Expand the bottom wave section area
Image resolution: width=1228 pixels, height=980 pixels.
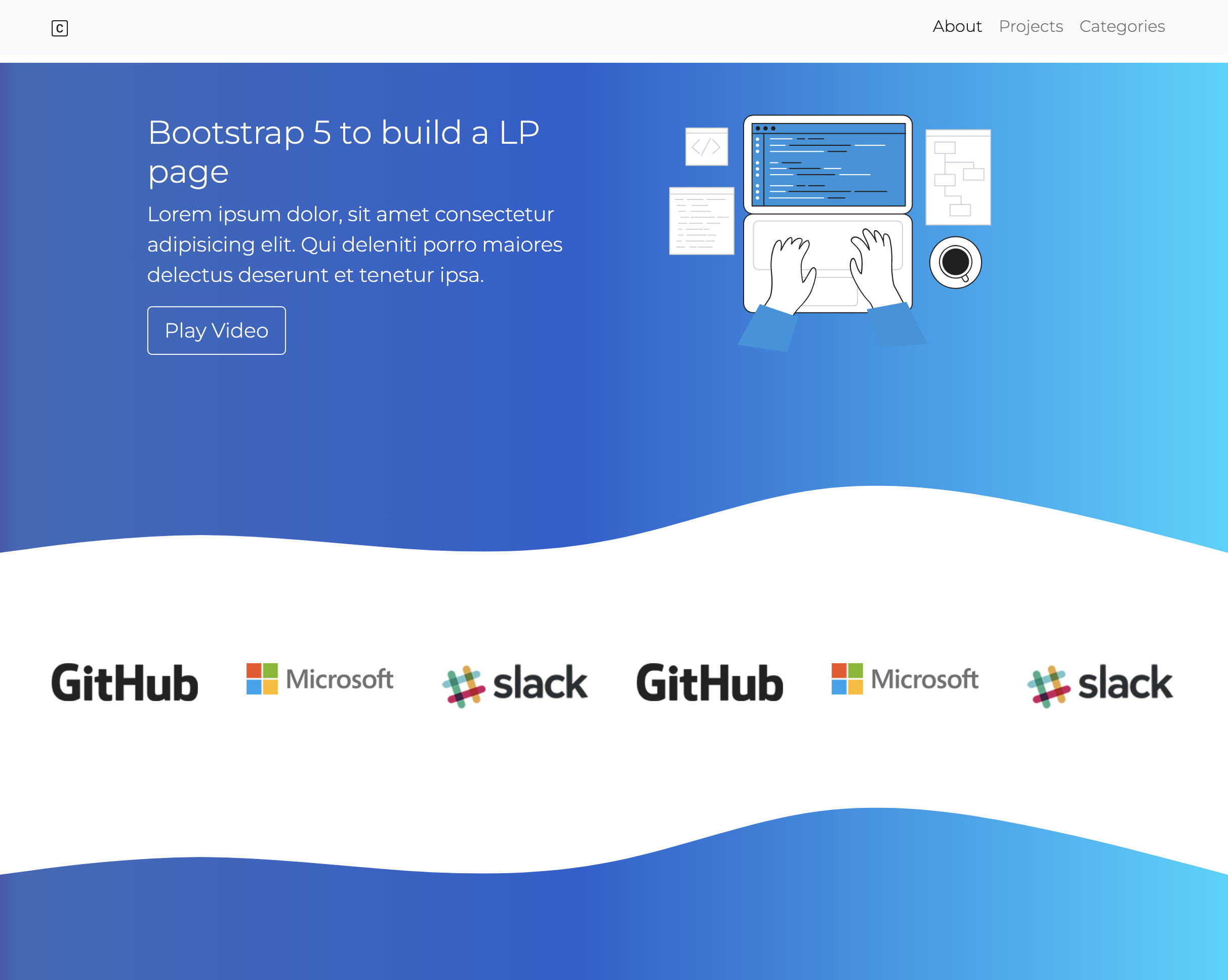[x=614, y=919]
